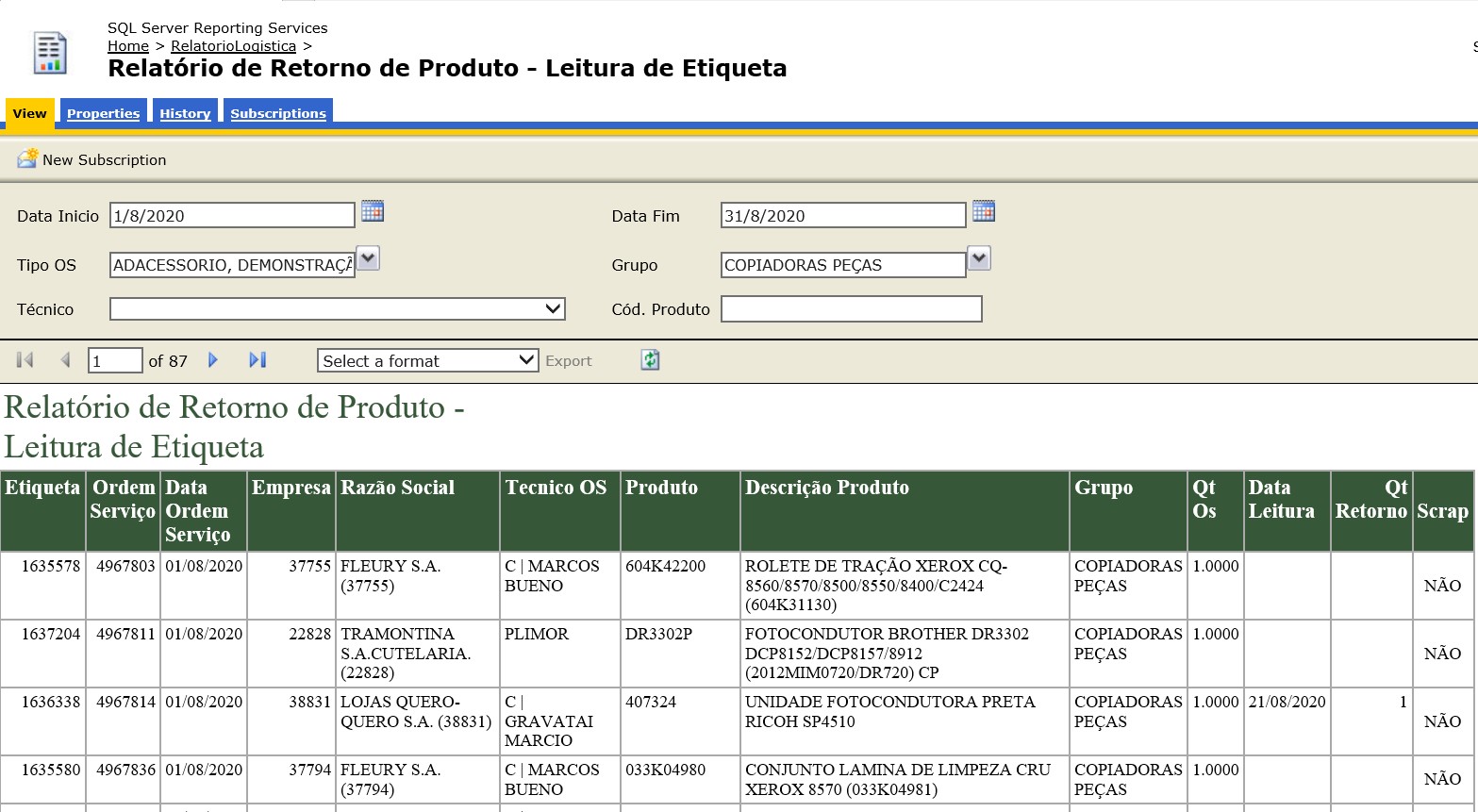Viewport: 1478px width, 812px height.
Task: Open the History tab
Action: (x=185, y=112)
